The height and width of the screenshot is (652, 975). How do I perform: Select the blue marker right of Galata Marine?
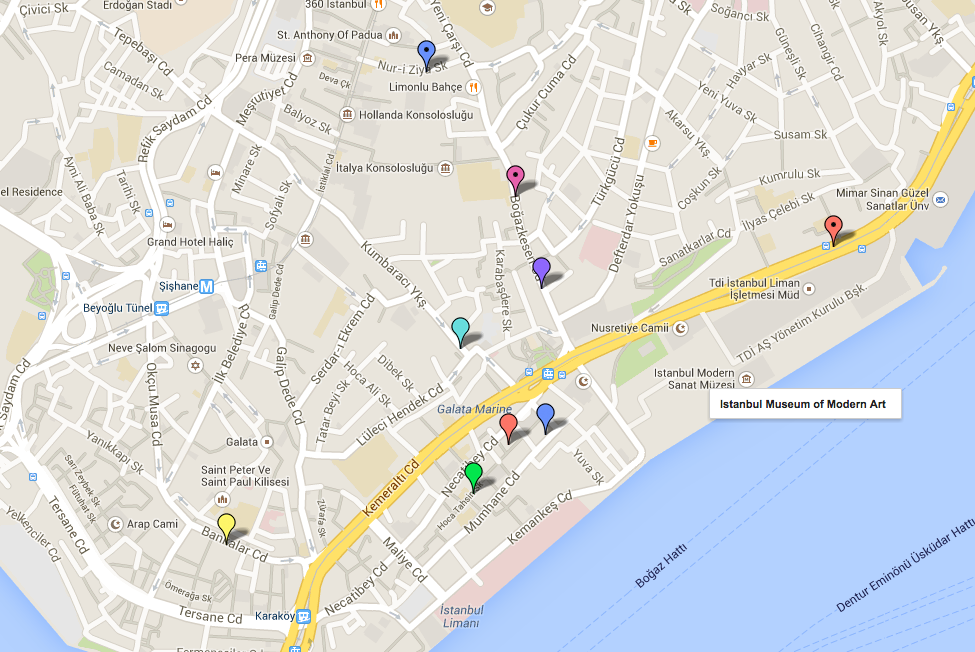pyautogui.click(x=545, y=417)
